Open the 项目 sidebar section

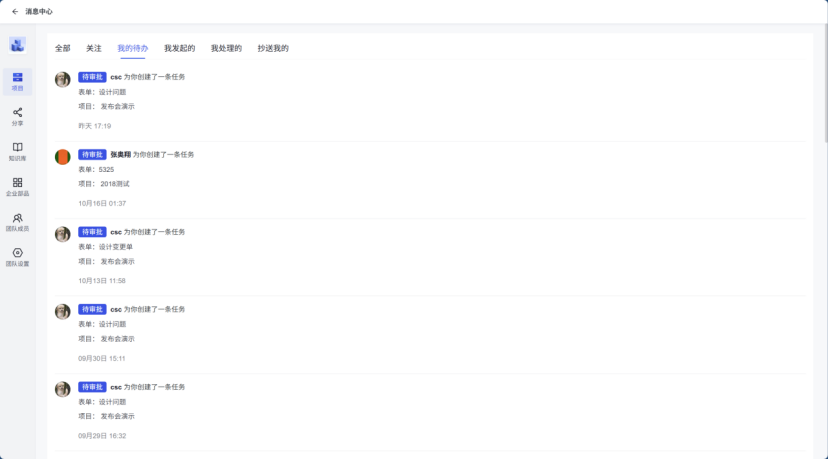[17, 81]
